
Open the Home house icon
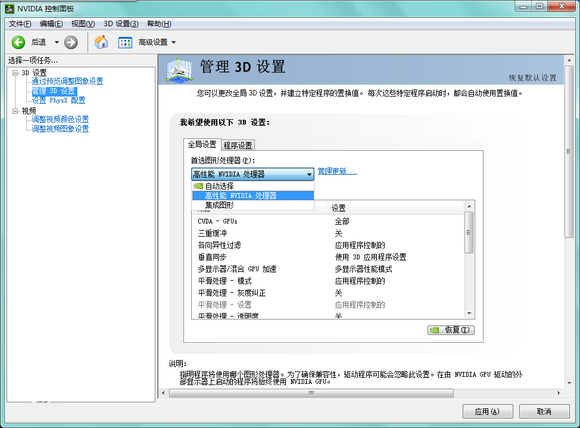coord(101,42)
